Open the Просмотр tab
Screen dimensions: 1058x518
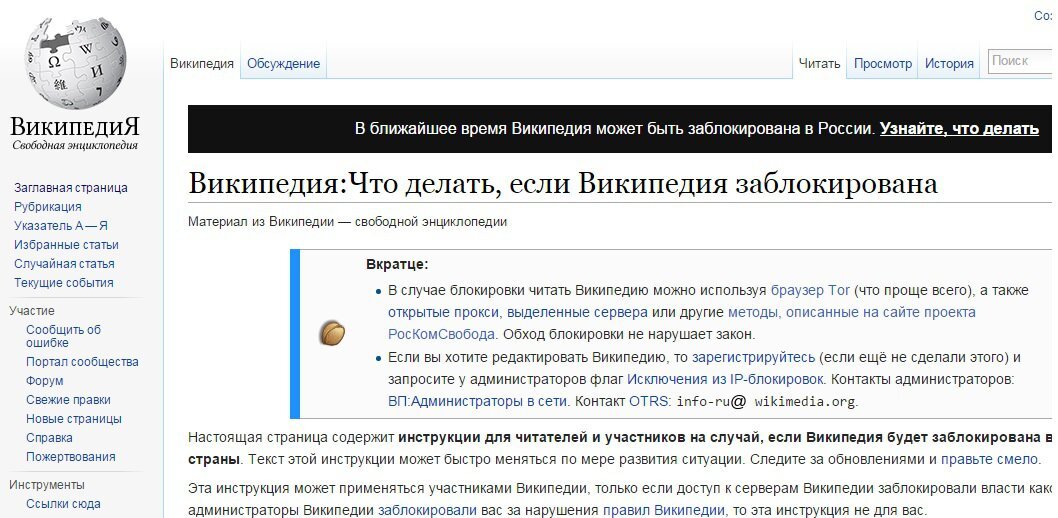coord(883,63)
